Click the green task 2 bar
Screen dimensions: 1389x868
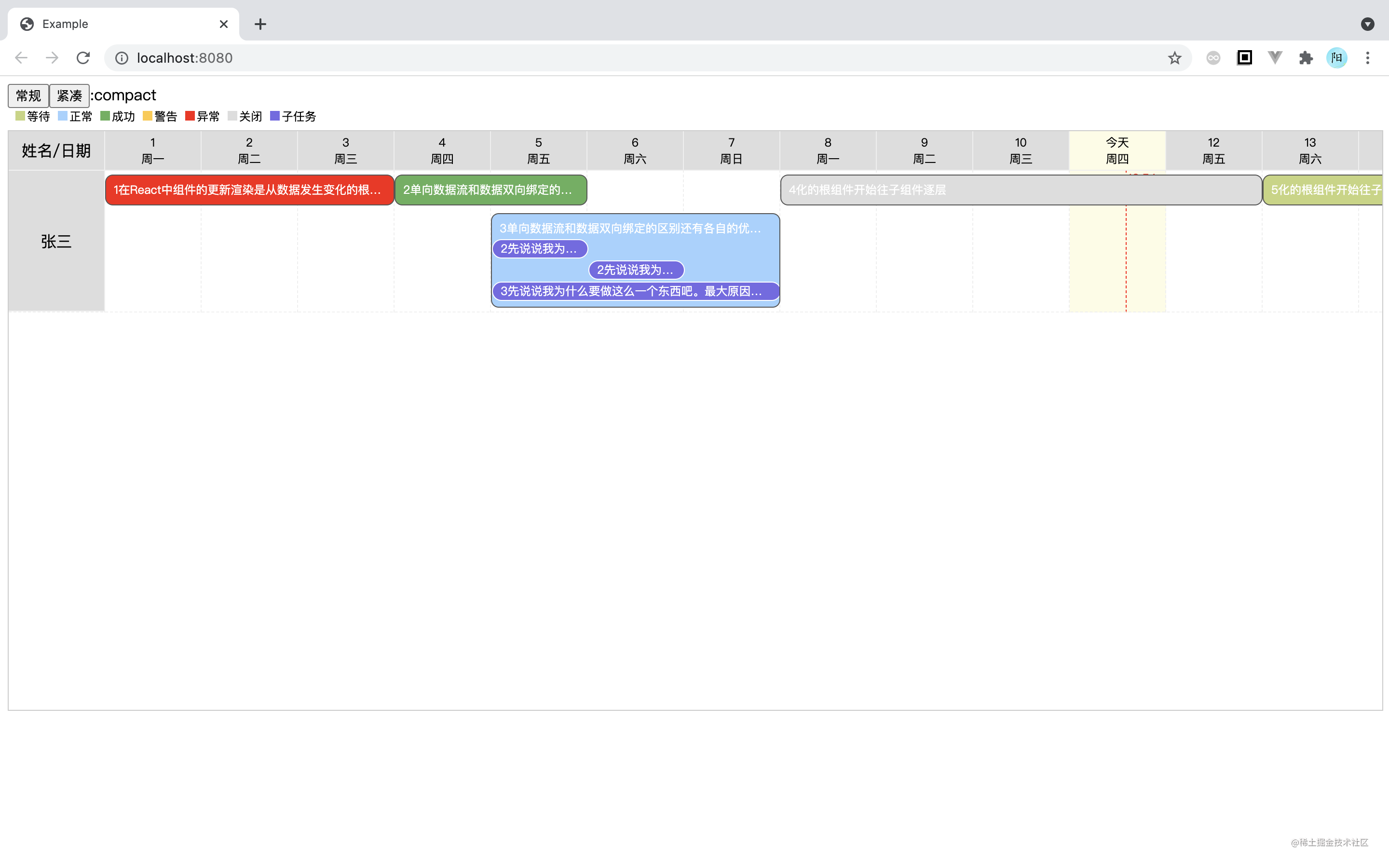490,190
